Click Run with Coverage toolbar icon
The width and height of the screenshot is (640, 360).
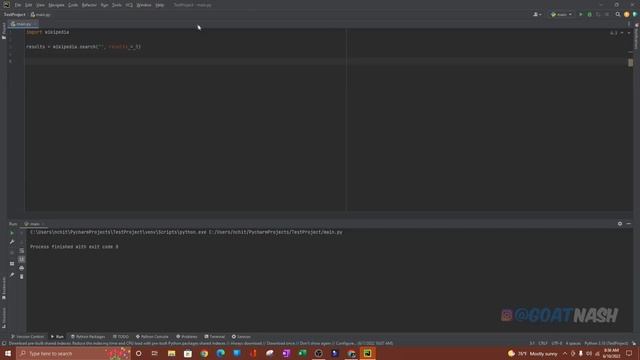(598, 15)
